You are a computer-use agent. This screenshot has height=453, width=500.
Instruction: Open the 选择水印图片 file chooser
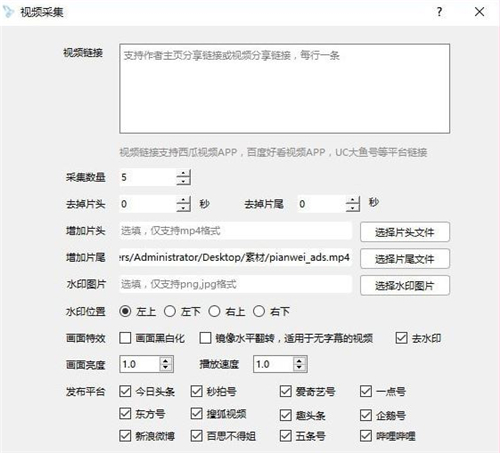click(x=405, y=285)
